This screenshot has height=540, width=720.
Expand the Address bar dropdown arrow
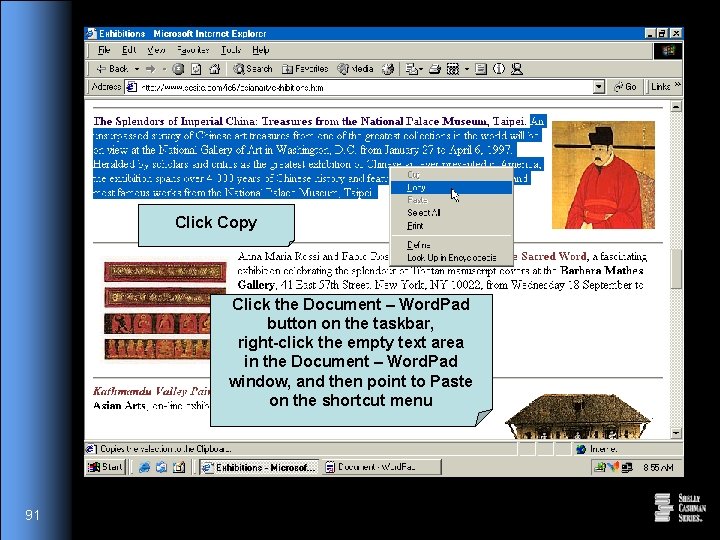(598, 87)
